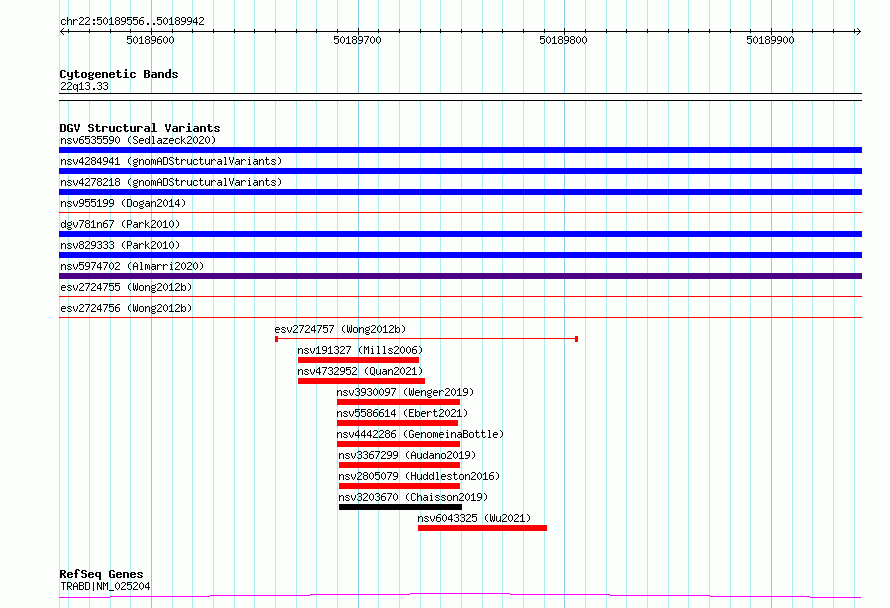The image size is (890, 608).
Task: Click the red bar of nsv4732952
Action: (x=361, y=381)
